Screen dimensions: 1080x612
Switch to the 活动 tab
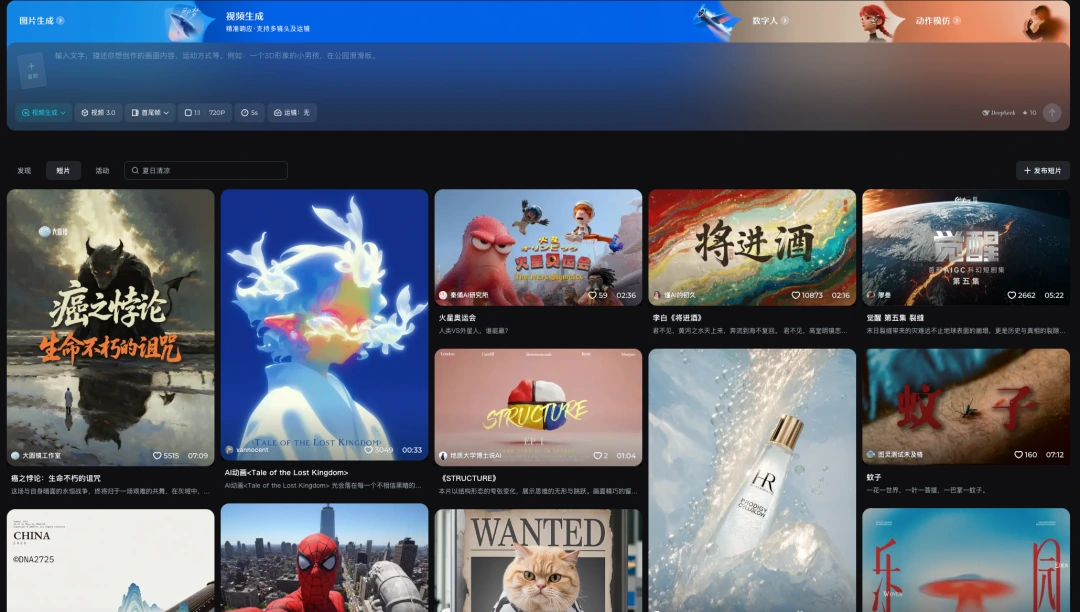tap(103, 171)
